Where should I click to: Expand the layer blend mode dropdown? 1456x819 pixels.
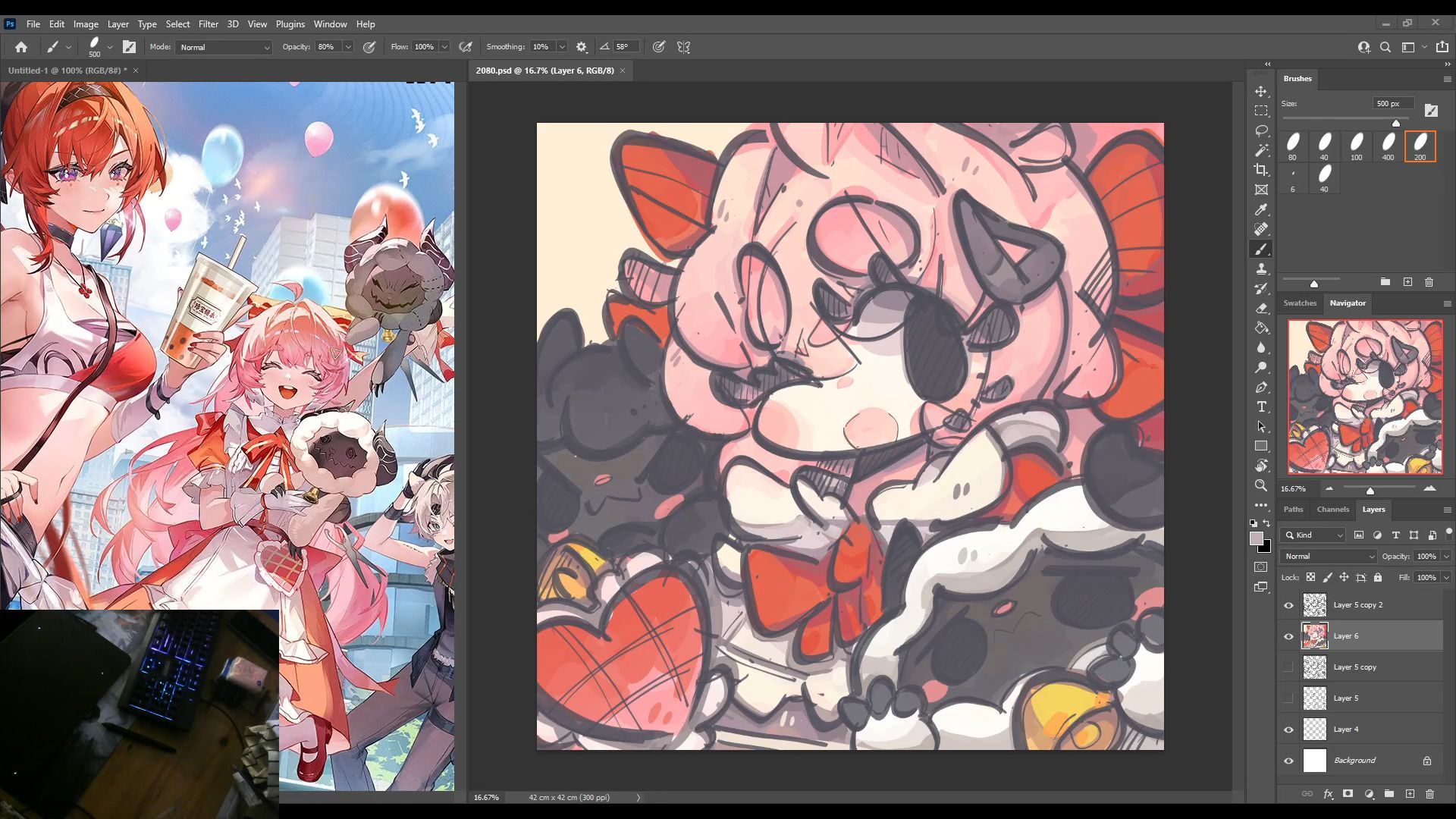(1328, 556)
